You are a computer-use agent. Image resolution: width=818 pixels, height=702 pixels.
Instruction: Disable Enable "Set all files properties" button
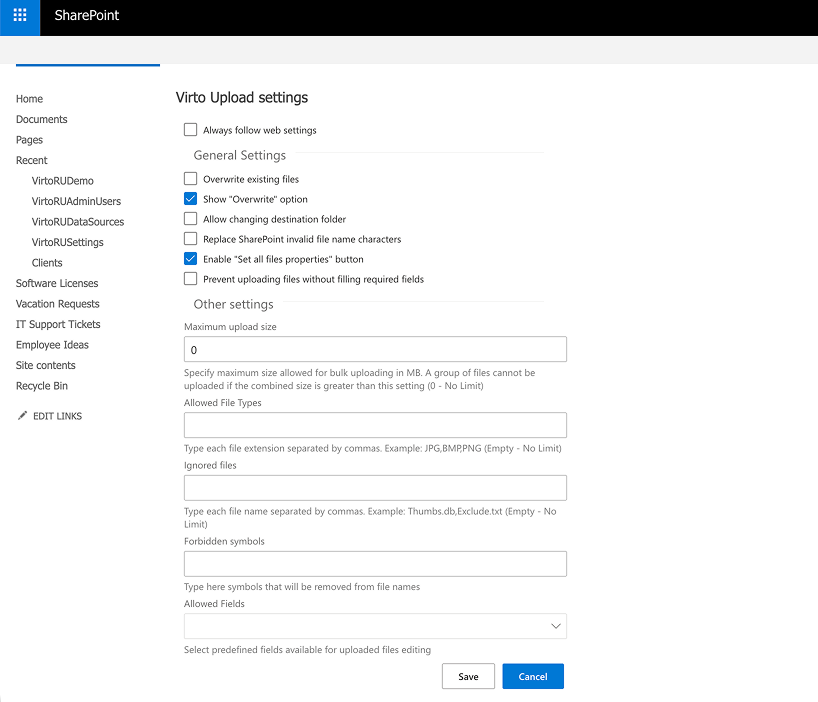(190, 259)
